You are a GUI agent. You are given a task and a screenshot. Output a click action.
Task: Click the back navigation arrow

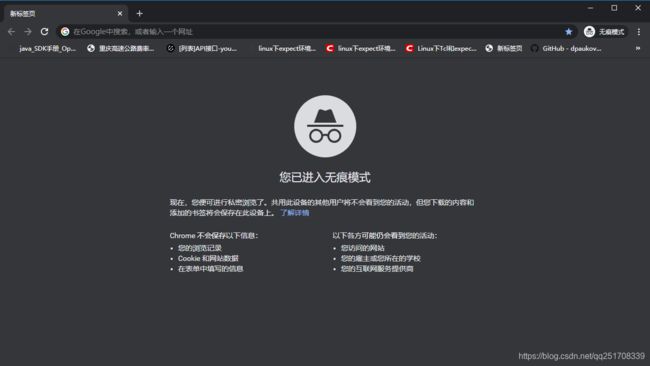tap(11, 32)
